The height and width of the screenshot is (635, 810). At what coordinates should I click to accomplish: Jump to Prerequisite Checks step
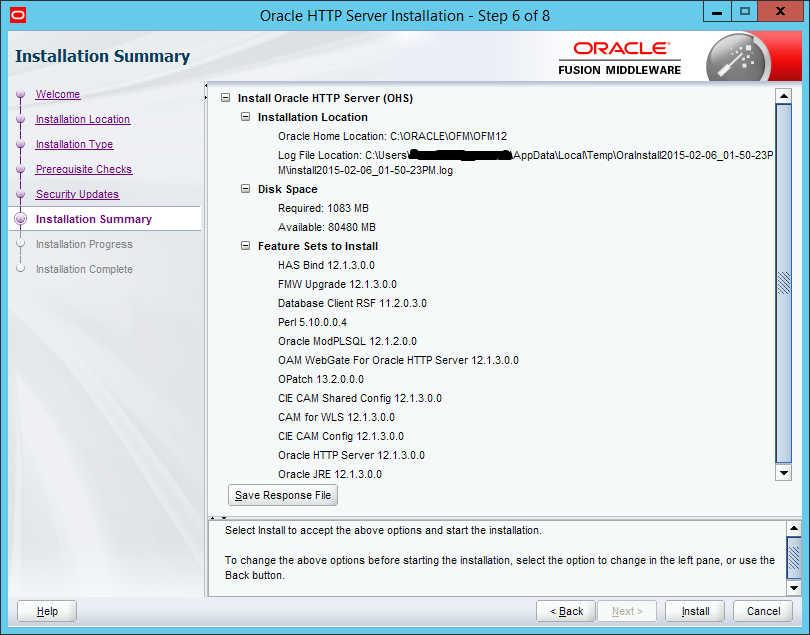pos(84,170)
